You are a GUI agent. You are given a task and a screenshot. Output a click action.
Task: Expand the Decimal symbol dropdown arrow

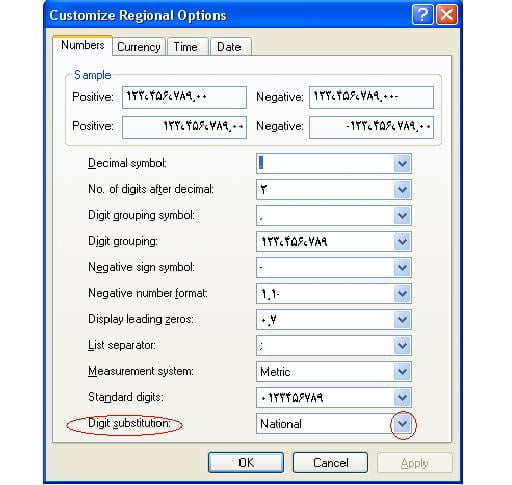[402, 164]
